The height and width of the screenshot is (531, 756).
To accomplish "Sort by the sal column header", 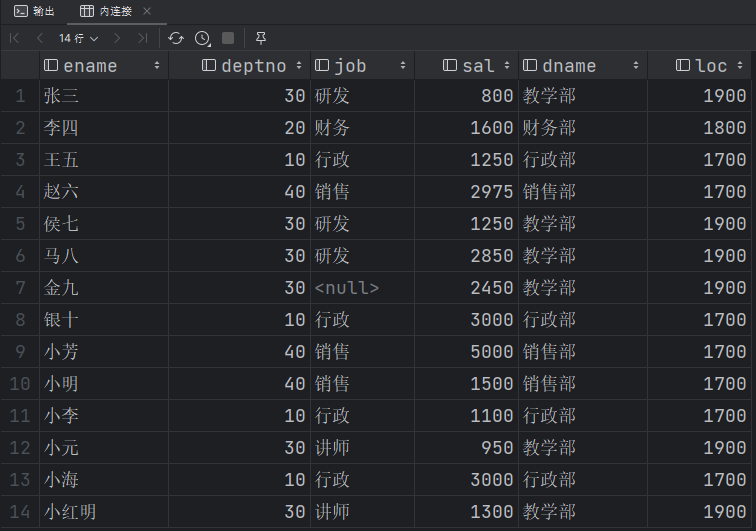I will pos(466,66).
